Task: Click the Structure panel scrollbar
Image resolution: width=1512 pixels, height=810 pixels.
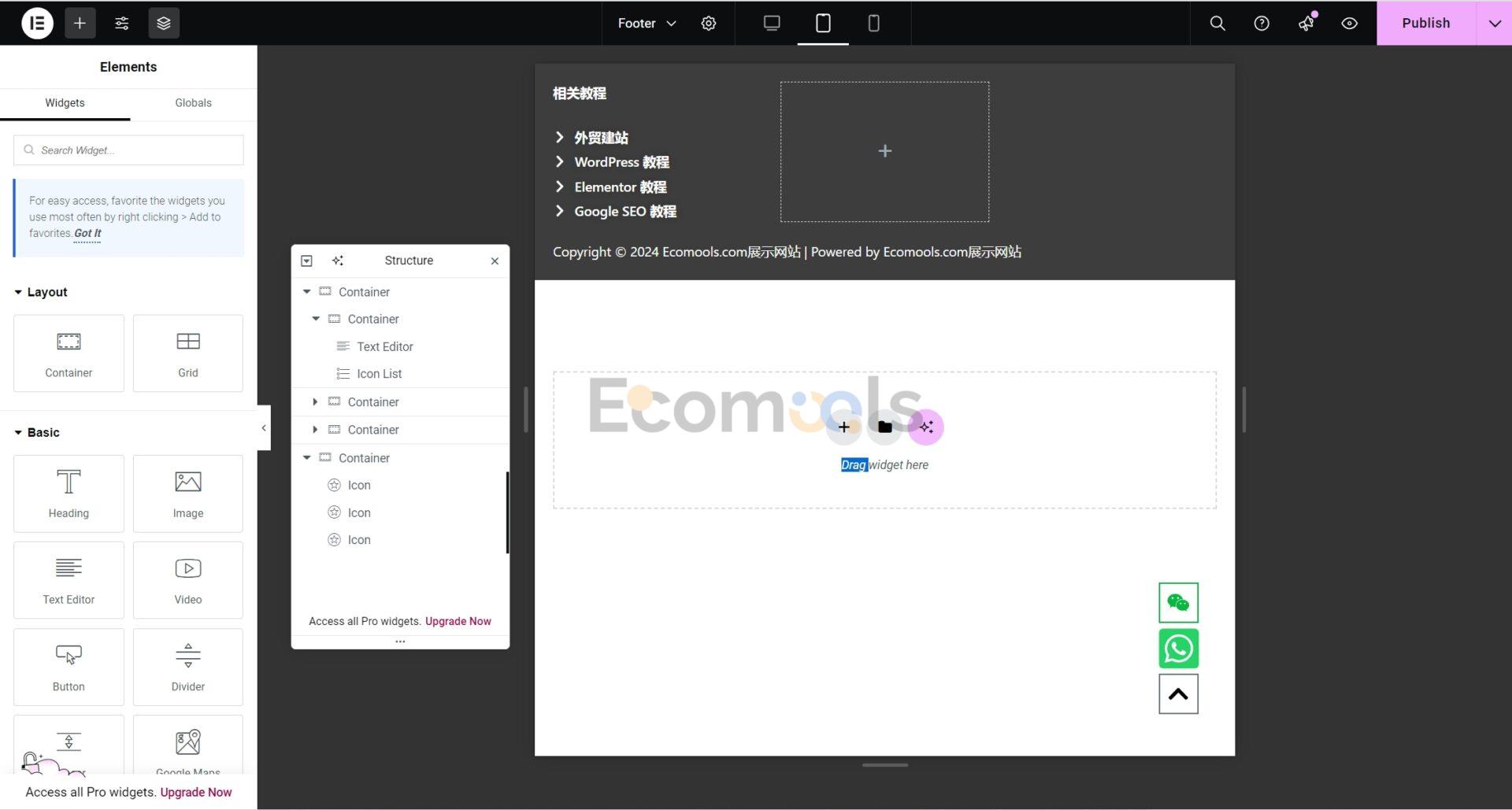Action: click(507, 512)
